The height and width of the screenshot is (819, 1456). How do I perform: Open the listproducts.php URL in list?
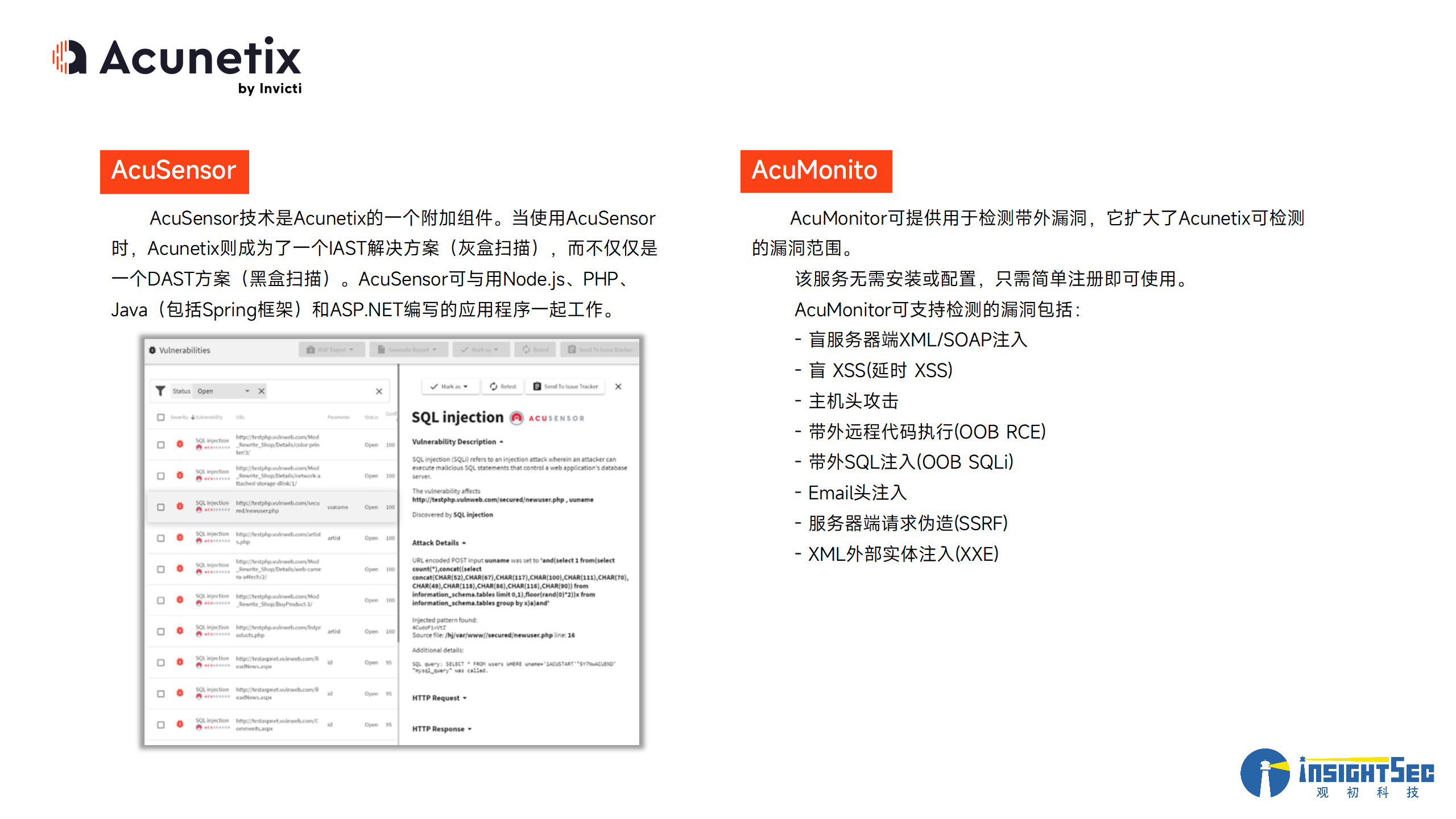click(278, 631)
